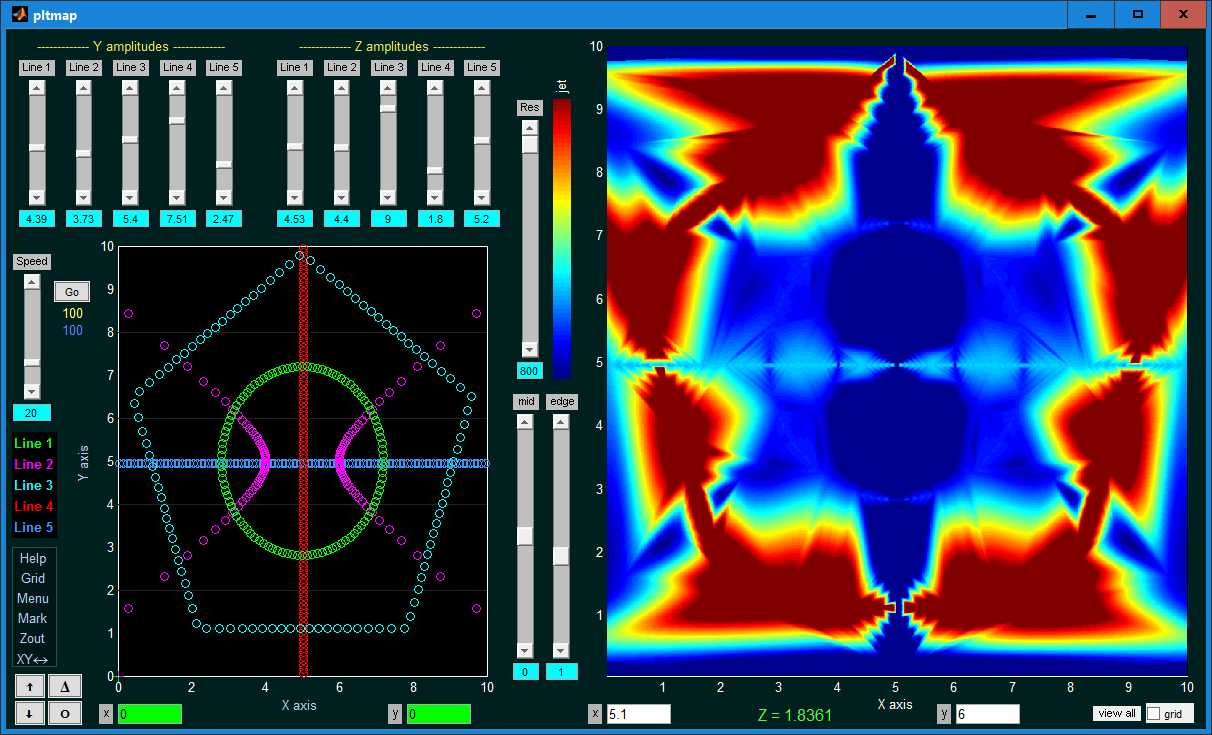The width and height of the screenshot is (1212, 735).
Task: Click the Go button
Action: click(x=72, y=292)
